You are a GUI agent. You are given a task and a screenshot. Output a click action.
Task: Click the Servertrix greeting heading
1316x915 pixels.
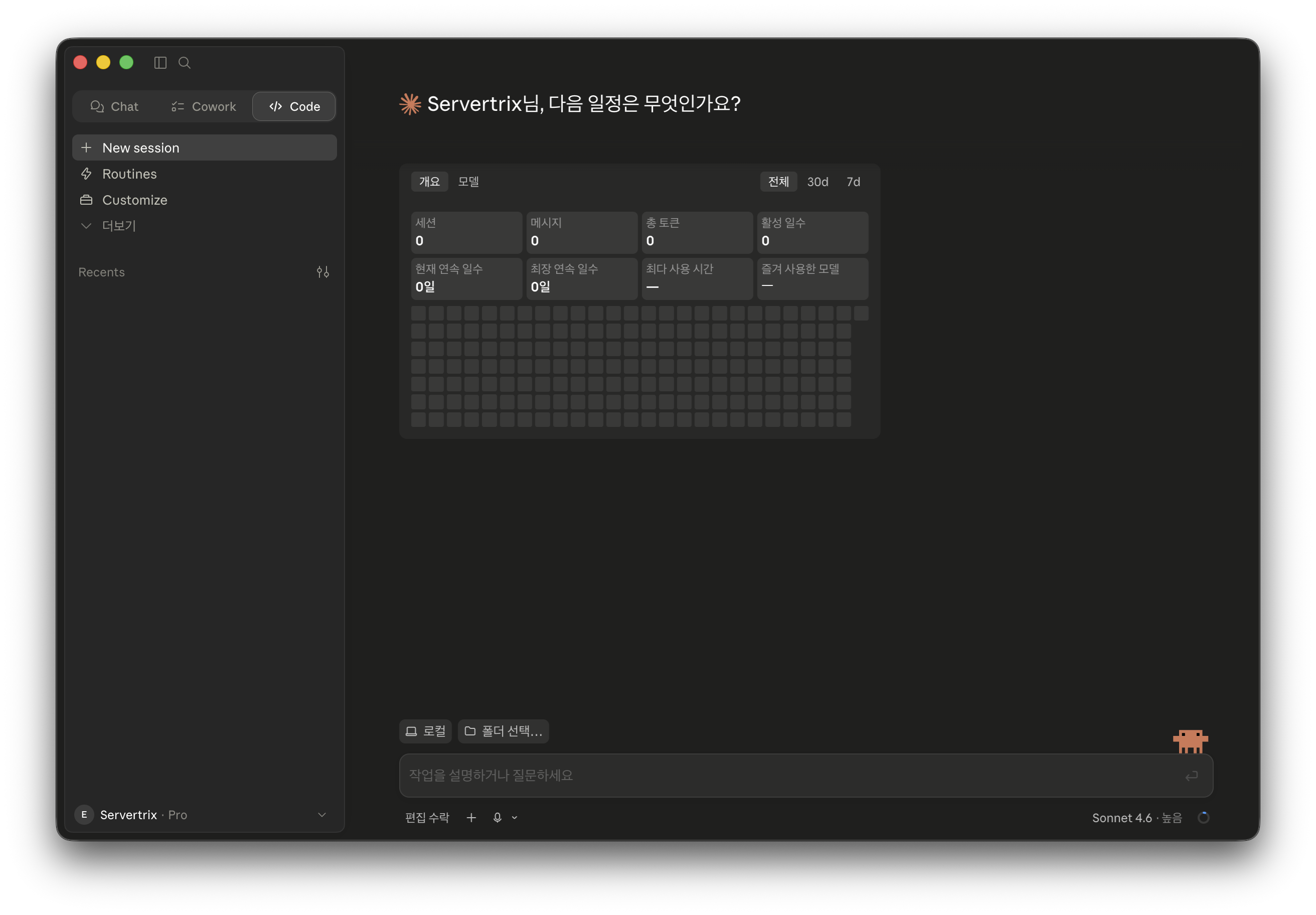tap(583, 104)
